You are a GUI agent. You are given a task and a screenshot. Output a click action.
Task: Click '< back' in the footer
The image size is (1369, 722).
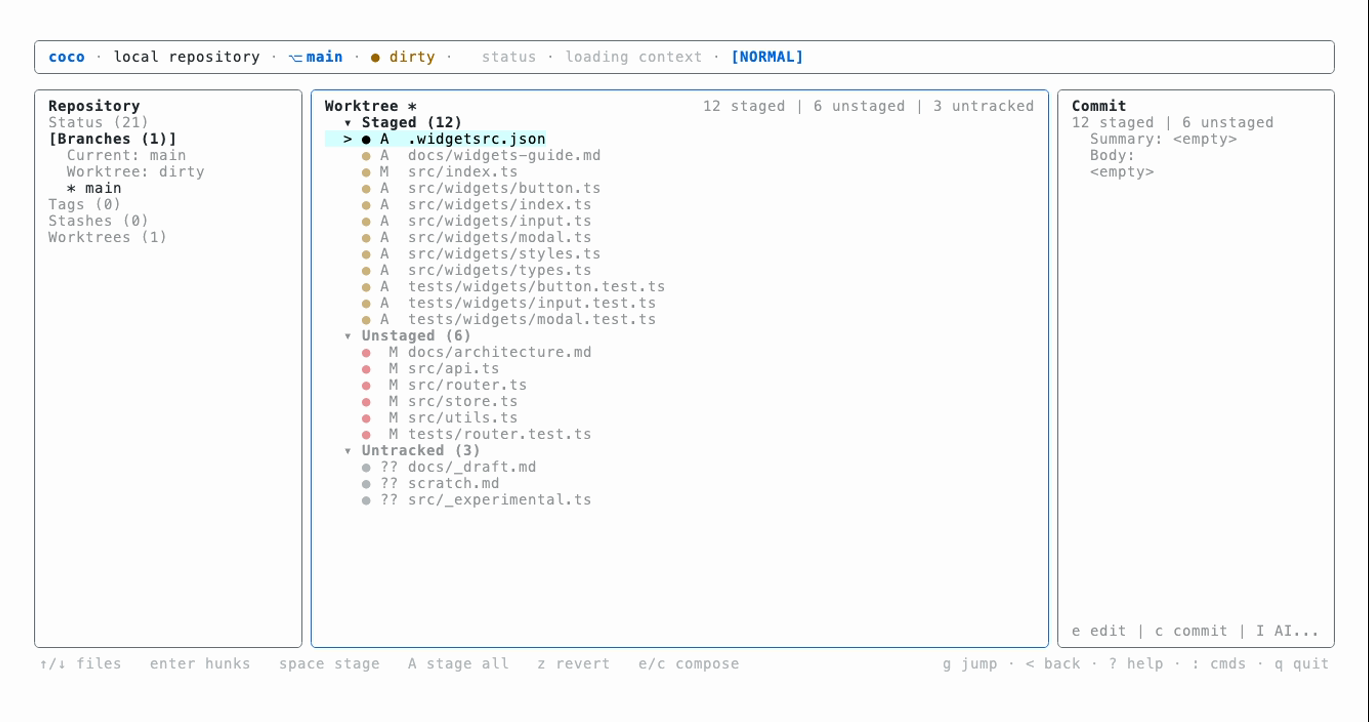click(1053, 664)
